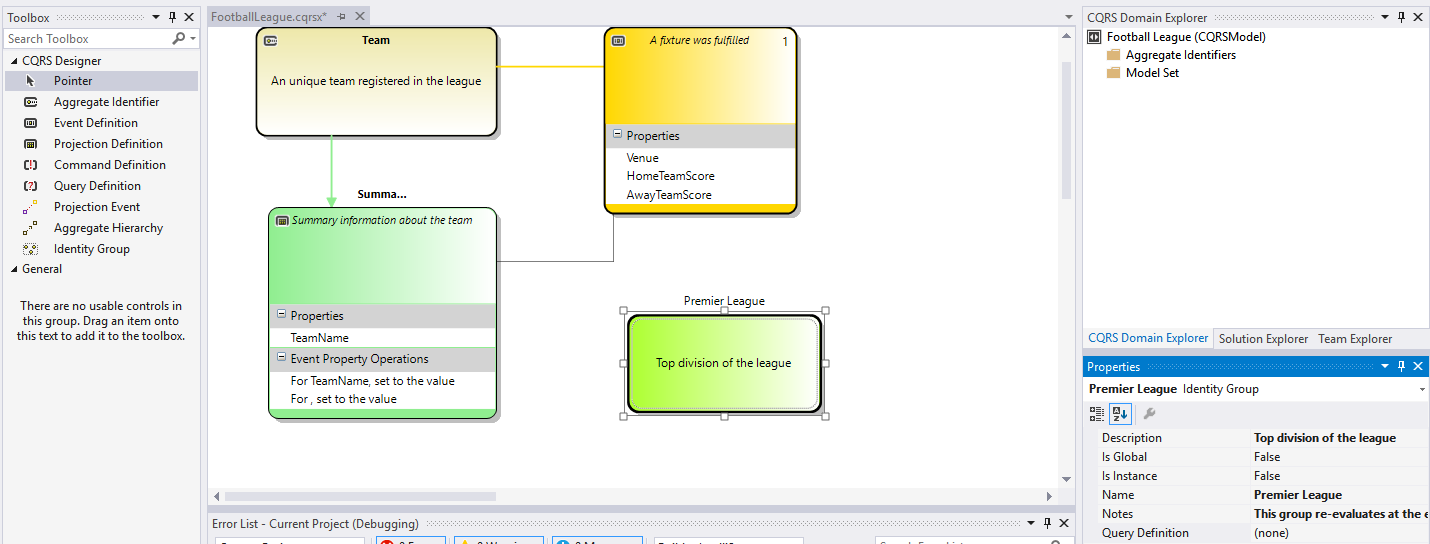Select the Event Definition toolbox icon

[31, 123]
